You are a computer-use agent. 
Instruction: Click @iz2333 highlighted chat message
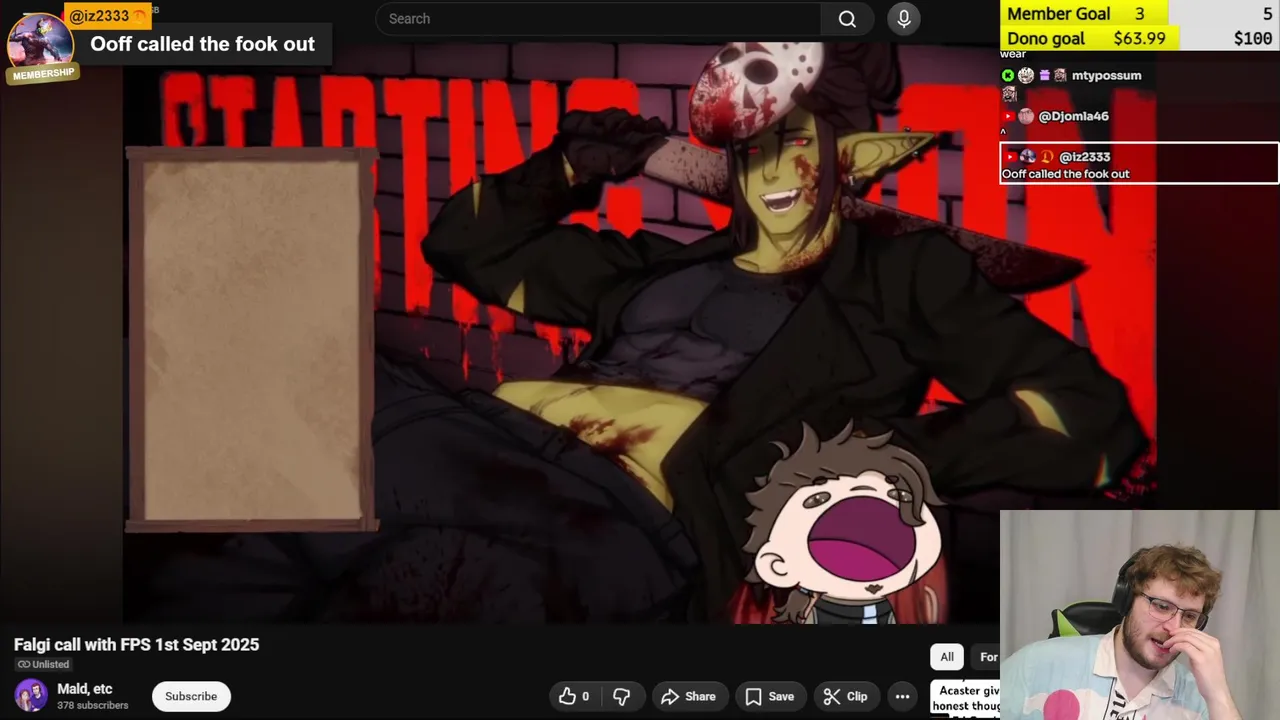click(1139, 164)
